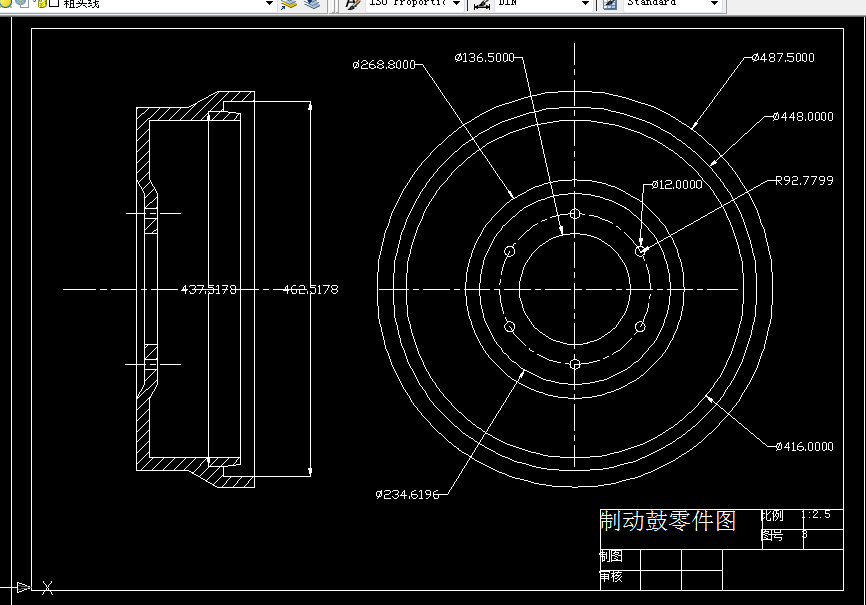Open the dimension style manager icon

click(482, 4)
